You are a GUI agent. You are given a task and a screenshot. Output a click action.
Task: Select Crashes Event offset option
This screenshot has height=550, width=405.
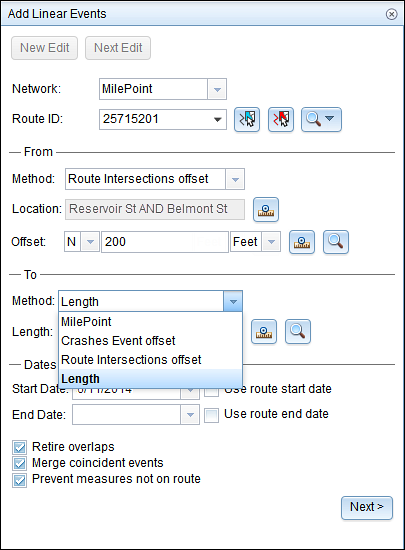coord(150,341)
